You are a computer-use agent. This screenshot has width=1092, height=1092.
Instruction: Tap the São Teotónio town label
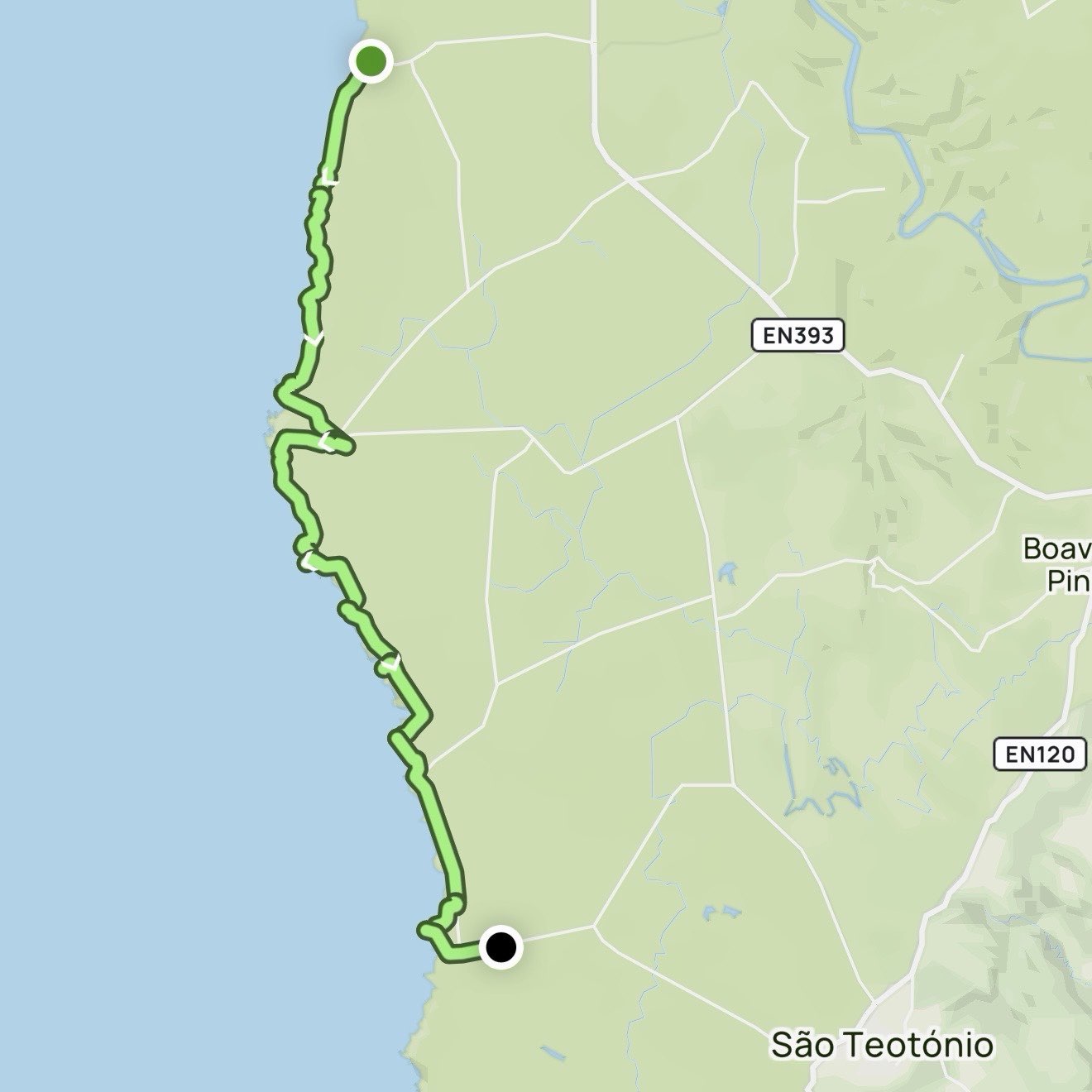click(x=882, y=1045)
